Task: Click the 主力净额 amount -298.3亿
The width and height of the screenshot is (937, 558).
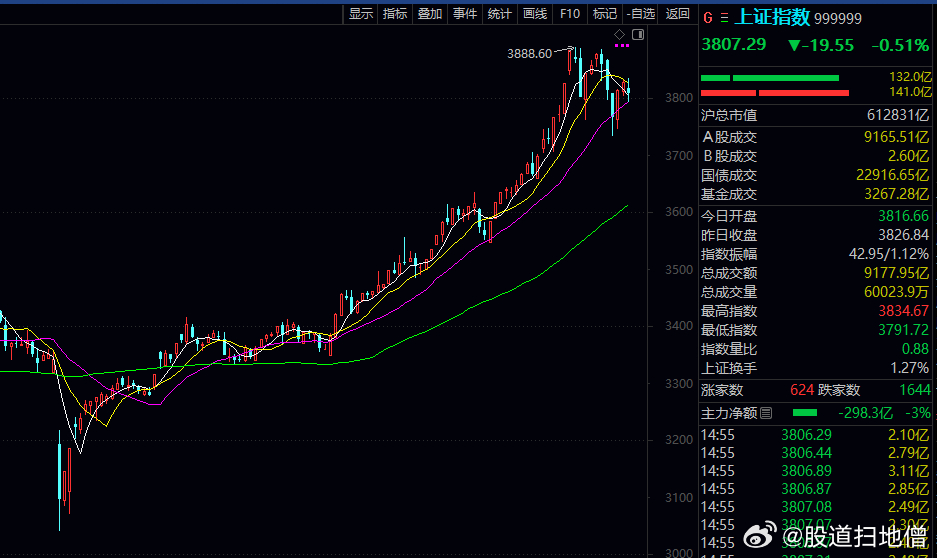Action: tap(865, 413)
